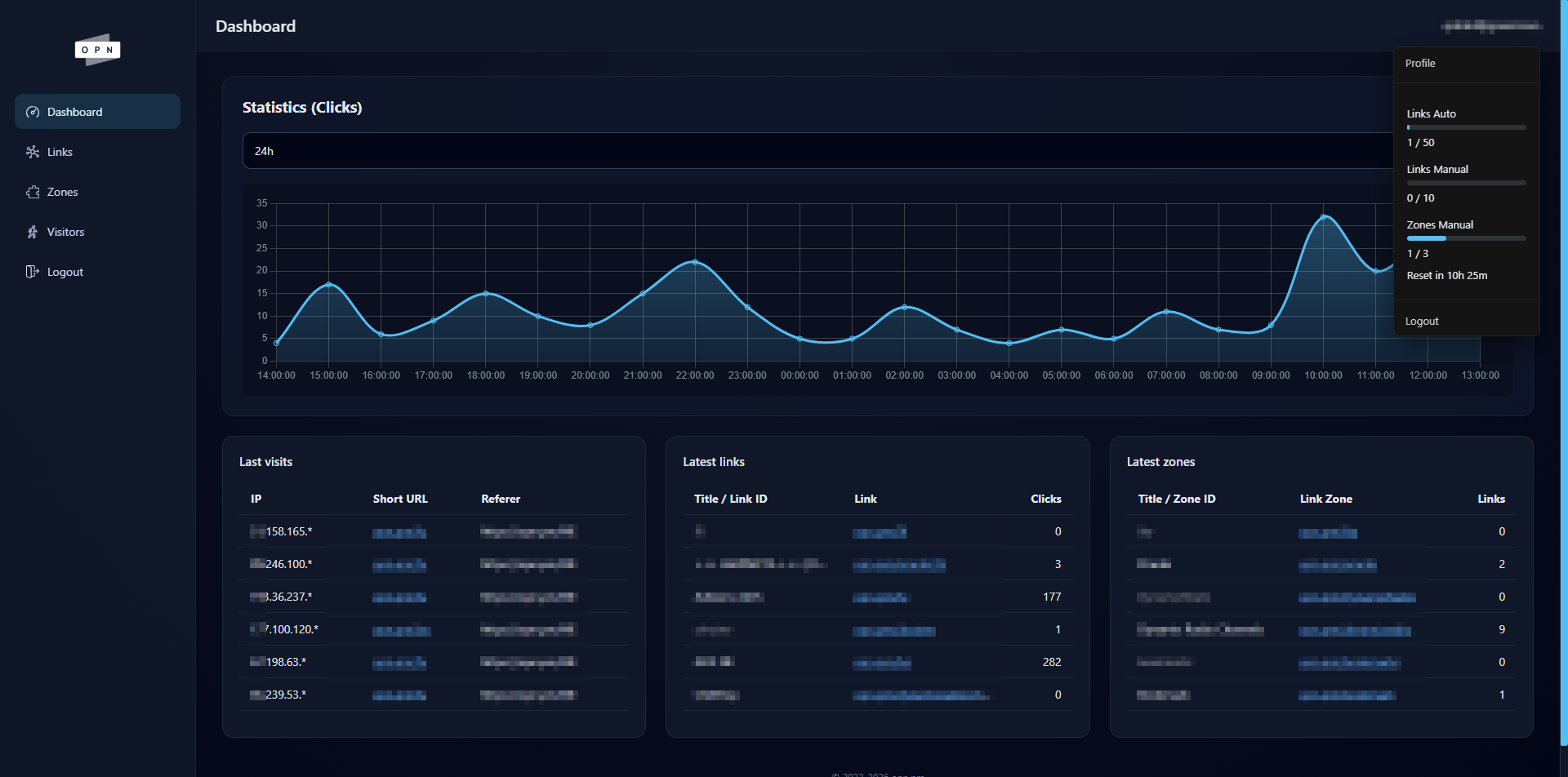Click the peak data point near 10:00 on the chart
The image size is (1568, 777).
pyautogui.click(x=1325, y=216)
